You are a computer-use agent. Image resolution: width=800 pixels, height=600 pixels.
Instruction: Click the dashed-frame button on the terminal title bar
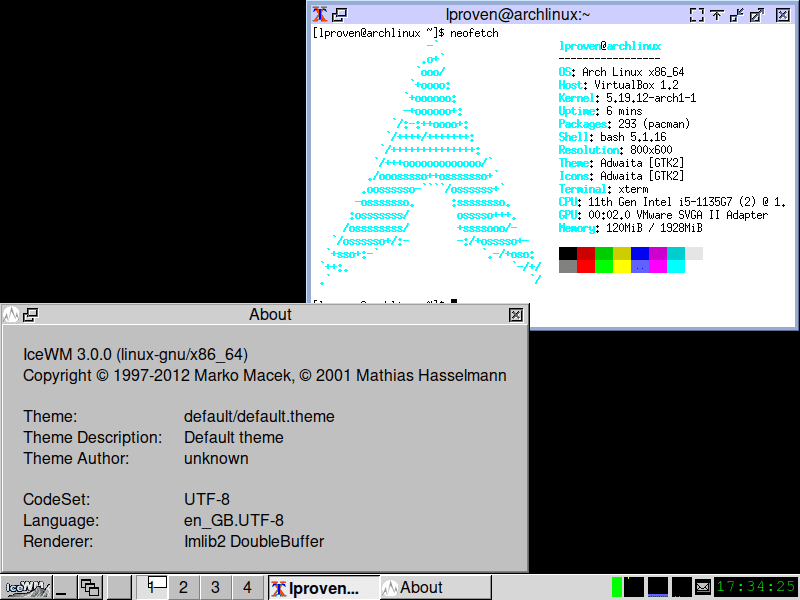696,15
